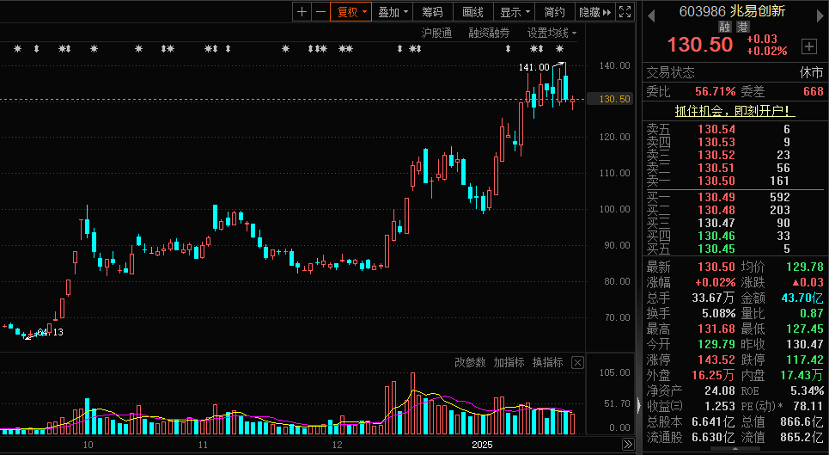This screenshot has width=830, height=456.
Task: Select the 筹码 tab
Action: [432, 12]
